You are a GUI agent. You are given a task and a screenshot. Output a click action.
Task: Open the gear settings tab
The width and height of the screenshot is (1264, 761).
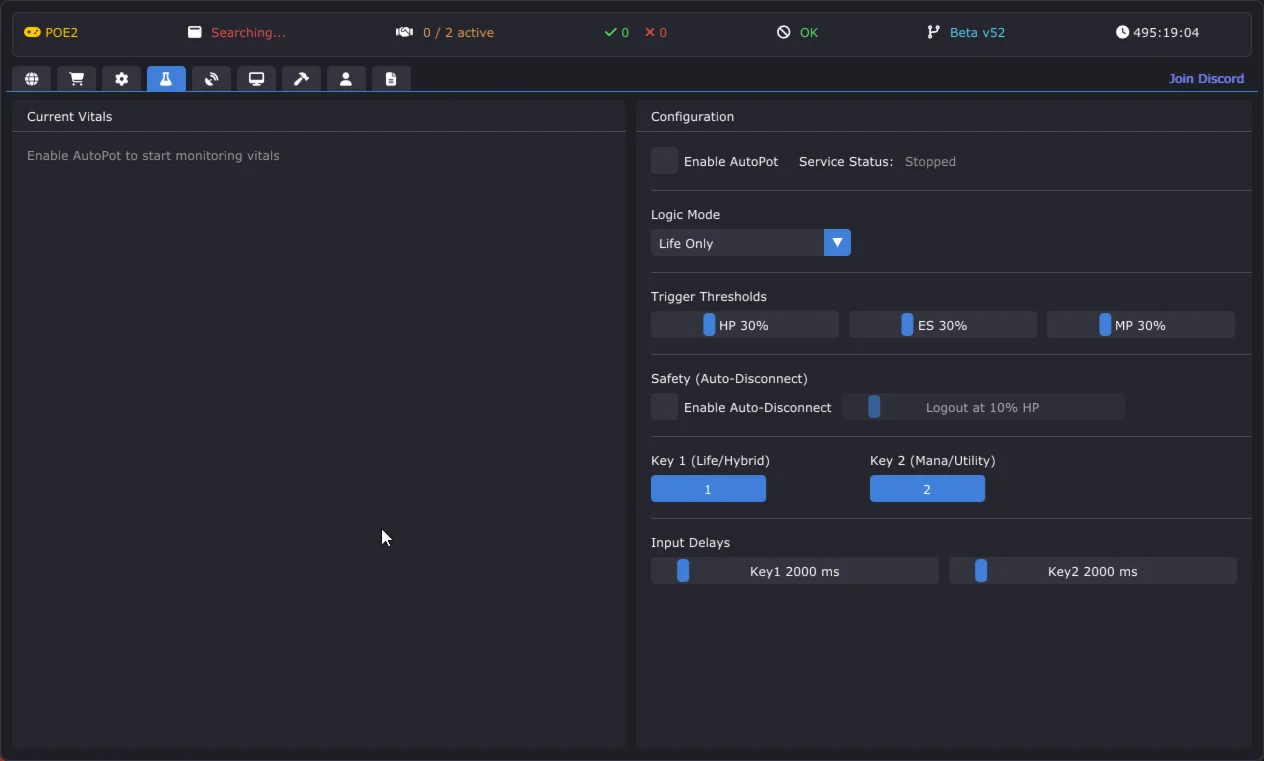[121, 79]
